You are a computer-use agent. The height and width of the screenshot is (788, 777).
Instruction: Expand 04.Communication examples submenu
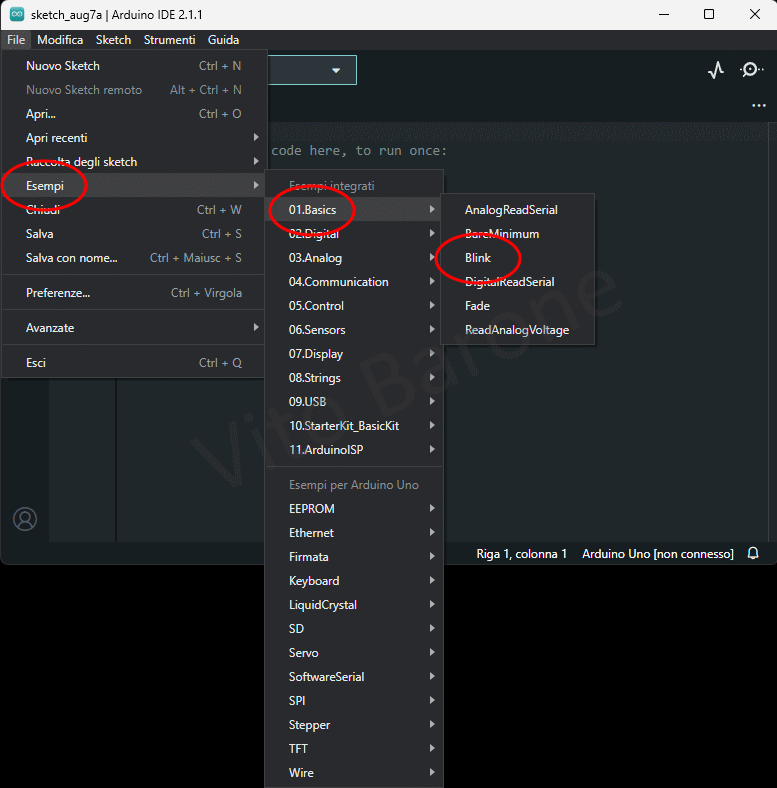point(354,282)
